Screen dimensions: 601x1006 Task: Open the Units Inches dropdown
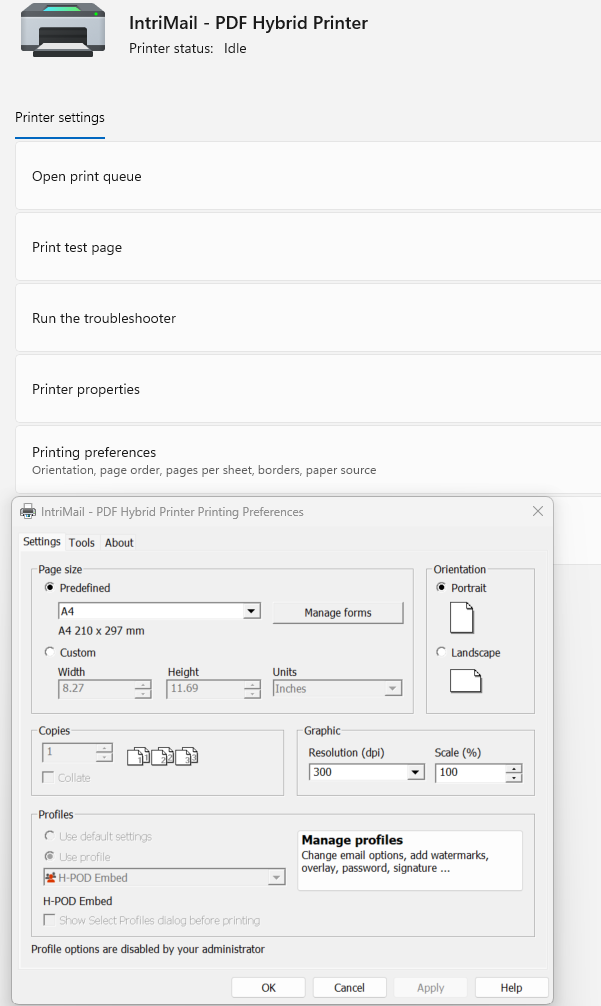[393, 688]
